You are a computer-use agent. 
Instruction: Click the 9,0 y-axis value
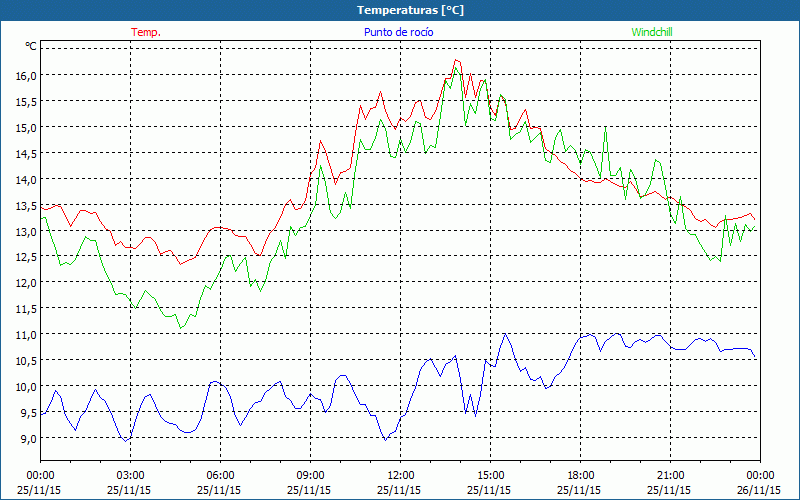[x=27, y=438]
